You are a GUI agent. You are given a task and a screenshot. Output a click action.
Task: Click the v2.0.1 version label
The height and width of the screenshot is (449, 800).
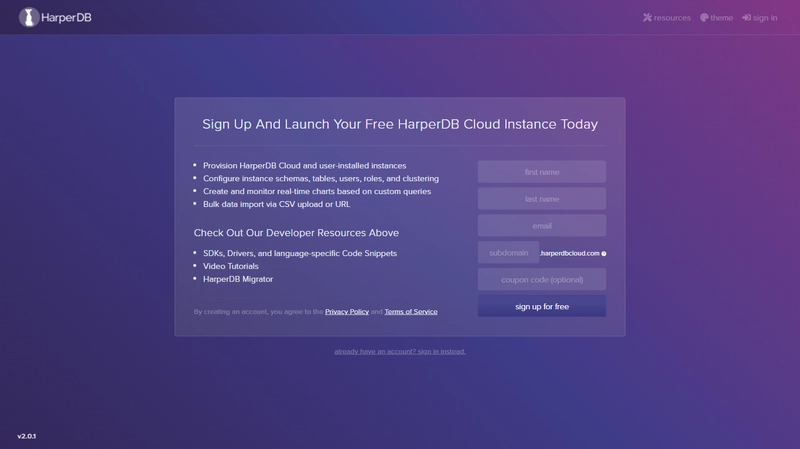[x=27, y=436]
